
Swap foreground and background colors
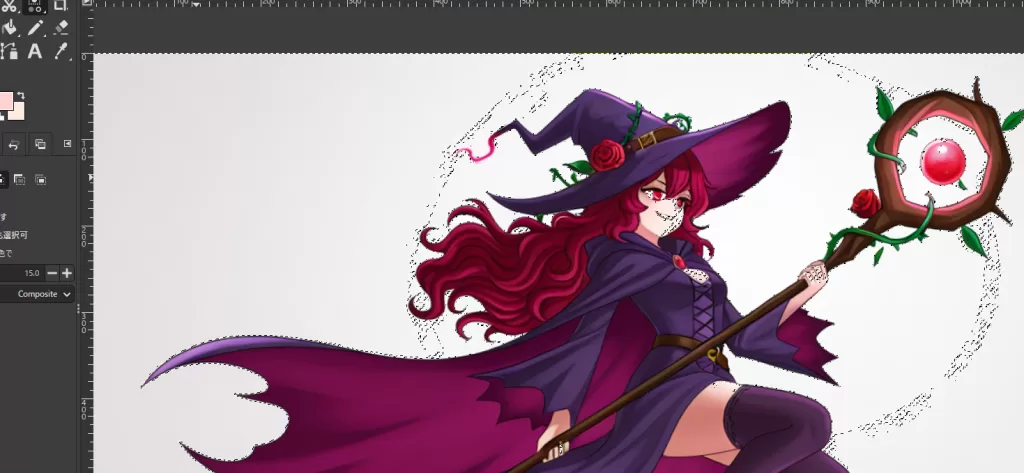pos(22,95)
